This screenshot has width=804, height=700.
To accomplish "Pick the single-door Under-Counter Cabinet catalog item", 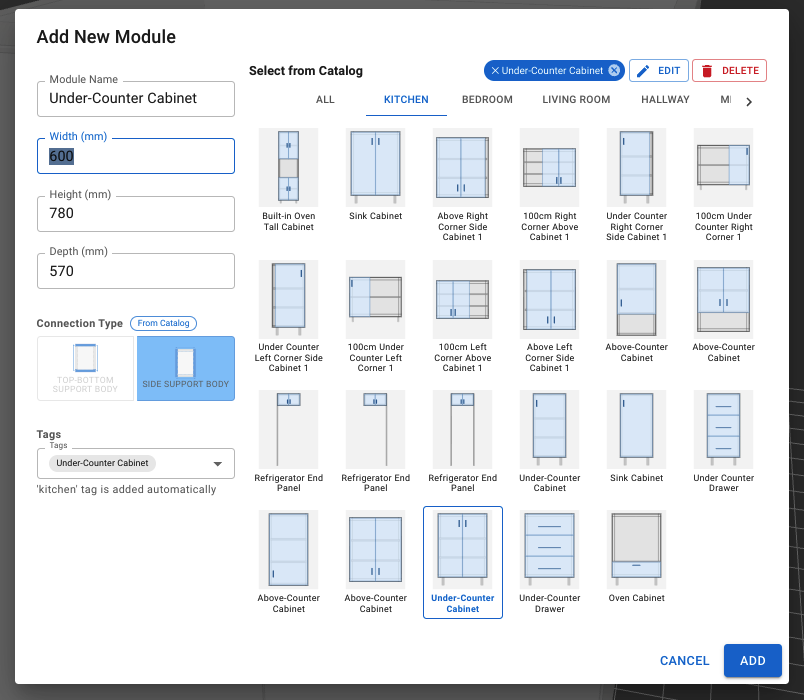I will coord(549,429).
